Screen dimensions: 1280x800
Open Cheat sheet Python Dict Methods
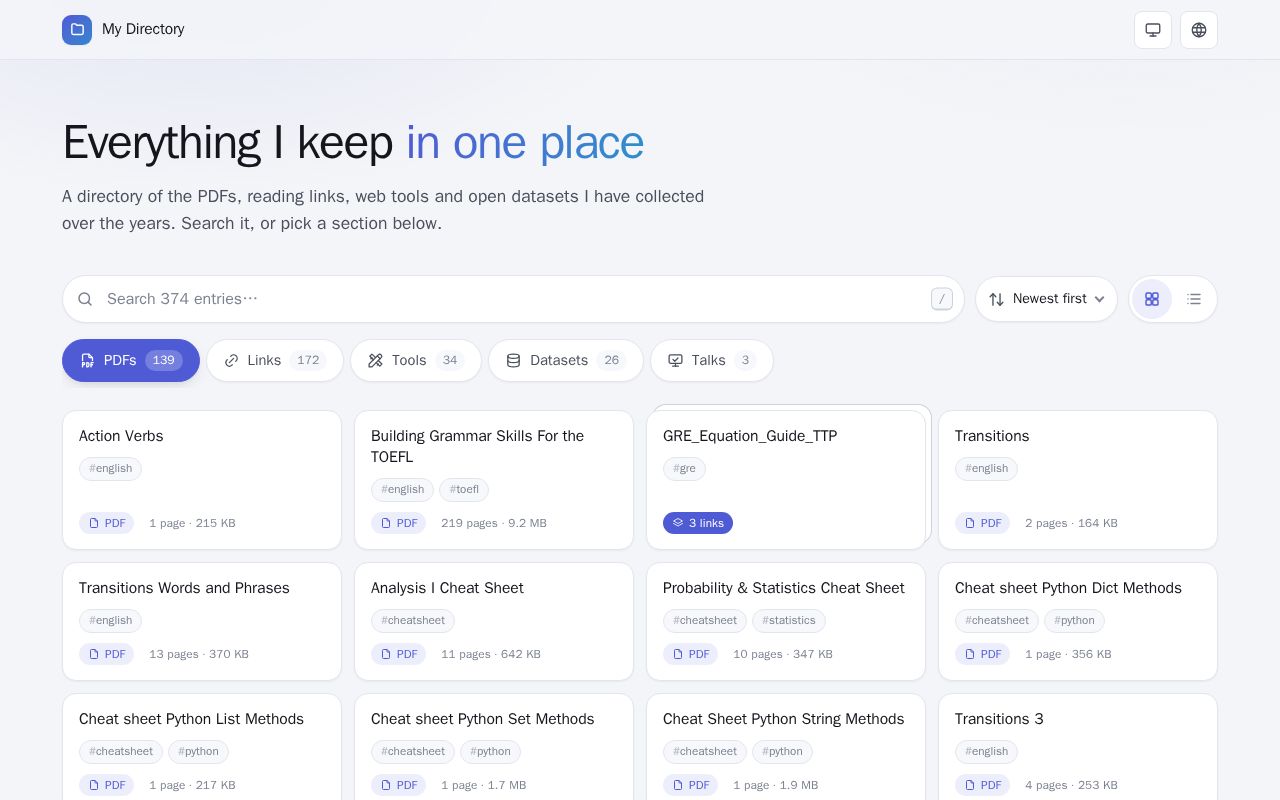(x=1078, y=621)
